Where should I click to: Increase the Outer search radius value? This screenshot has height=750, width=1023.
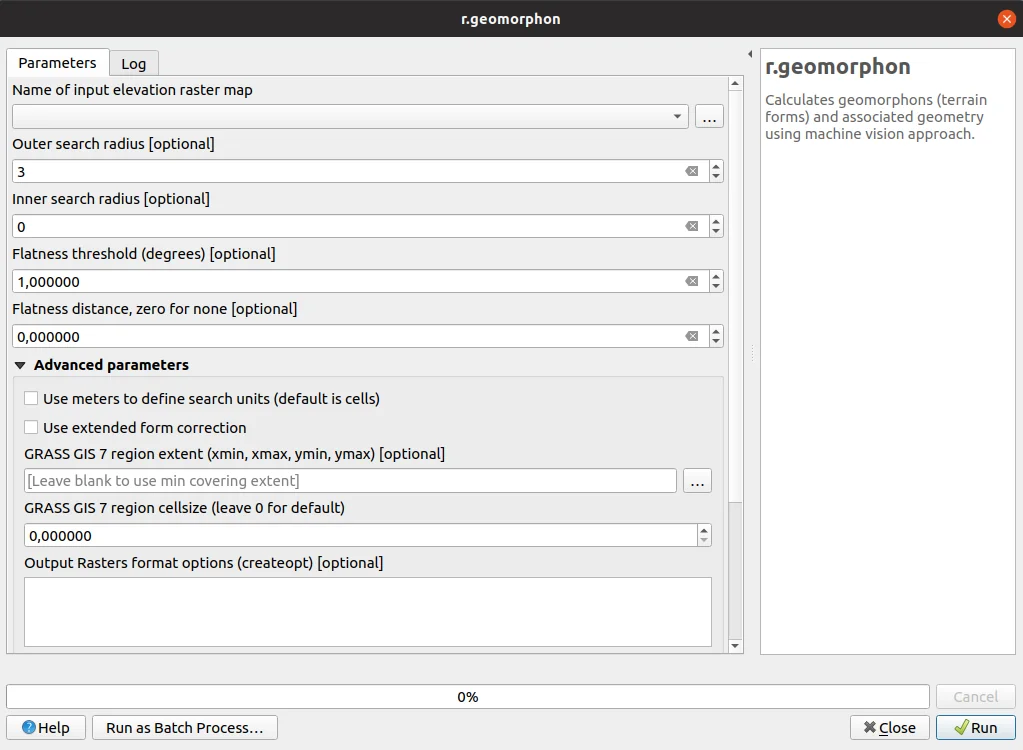pos(716,167)
